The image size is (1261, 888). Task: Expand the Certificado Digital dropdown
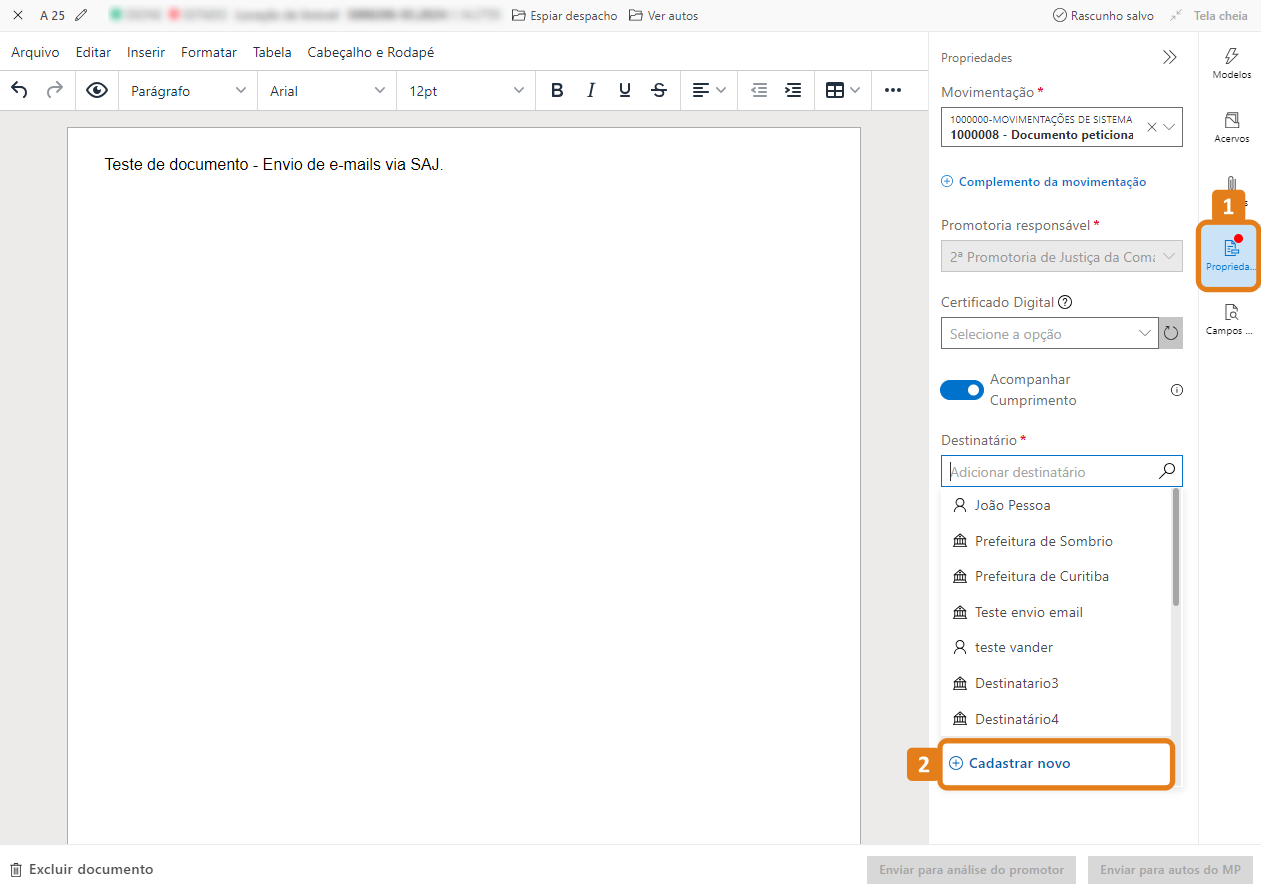(1049, 334)
